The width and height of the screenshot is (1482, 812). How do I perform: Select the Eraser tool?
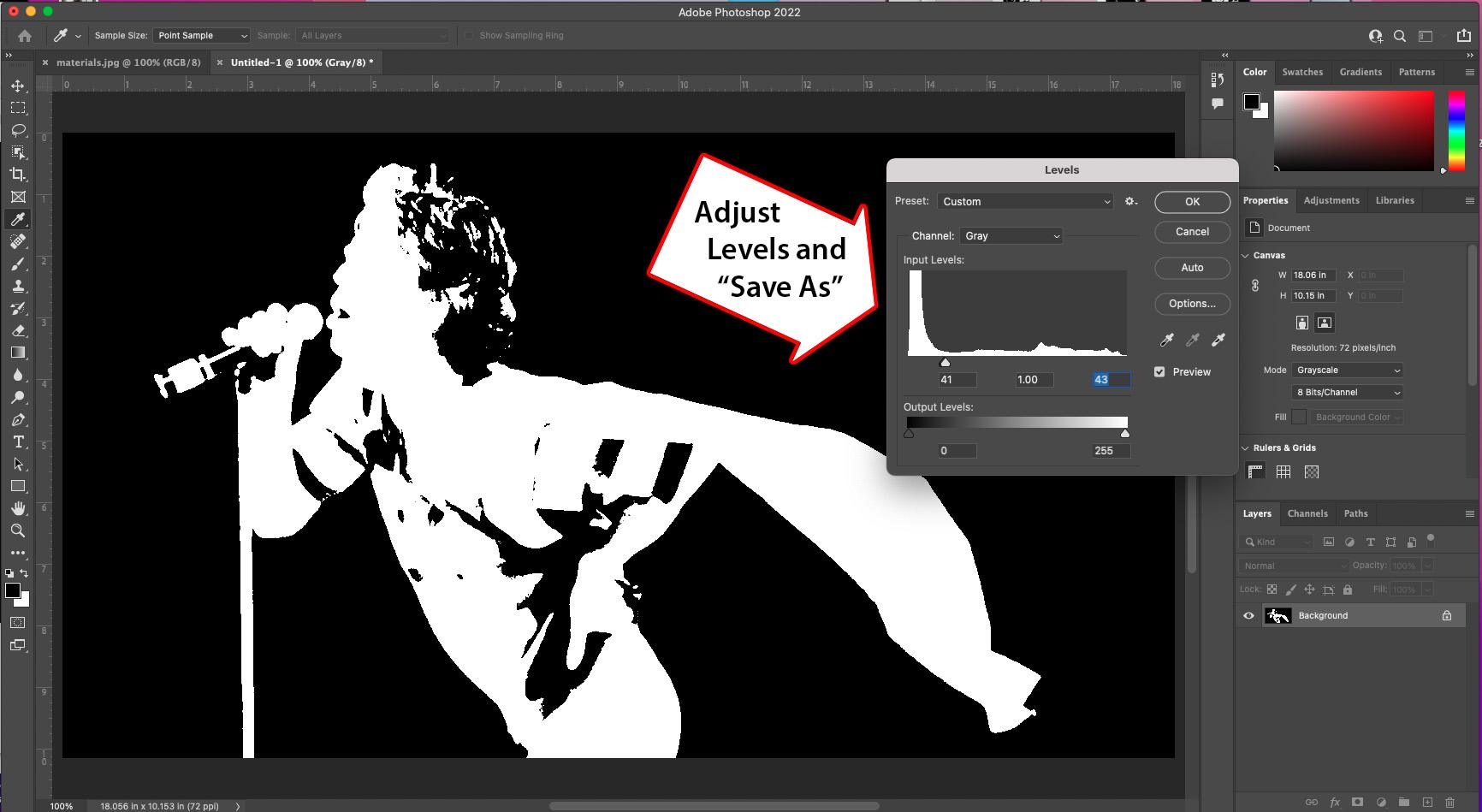(18, 330)
